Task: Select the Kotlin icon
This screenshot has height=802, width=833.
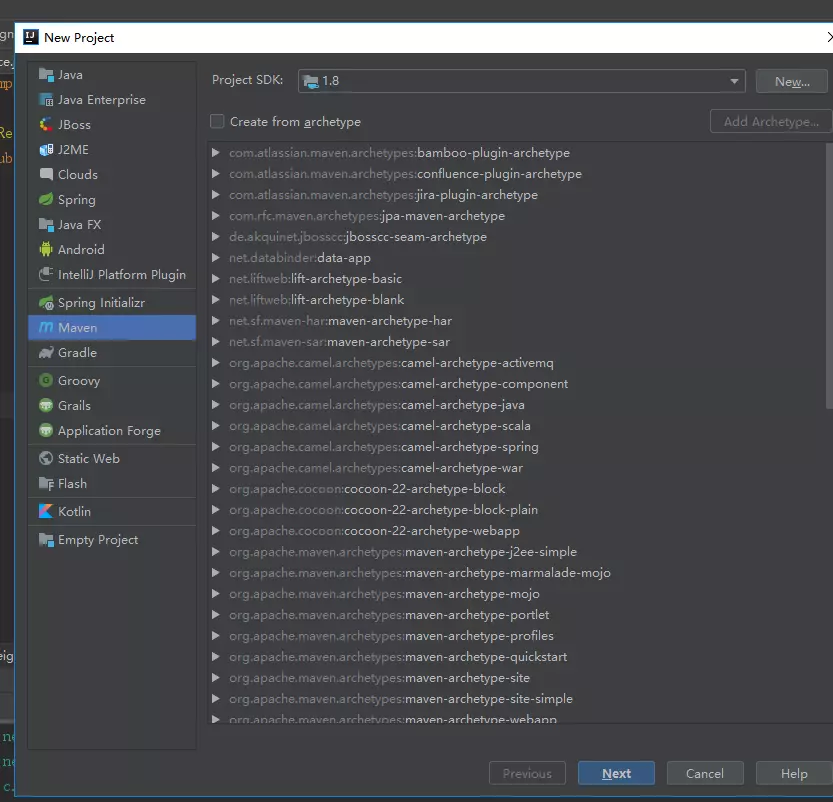Action: [46, 511]
